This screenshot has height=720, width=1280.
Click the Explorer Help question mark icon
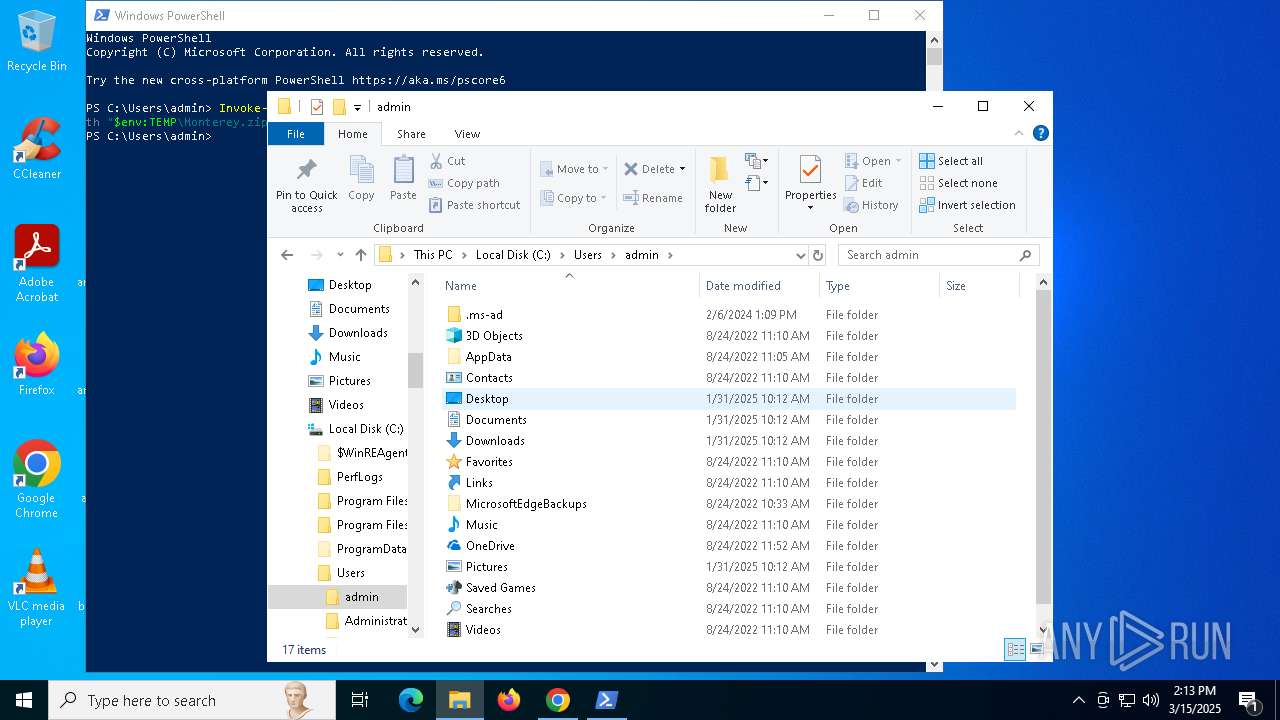click(1040, 133)
